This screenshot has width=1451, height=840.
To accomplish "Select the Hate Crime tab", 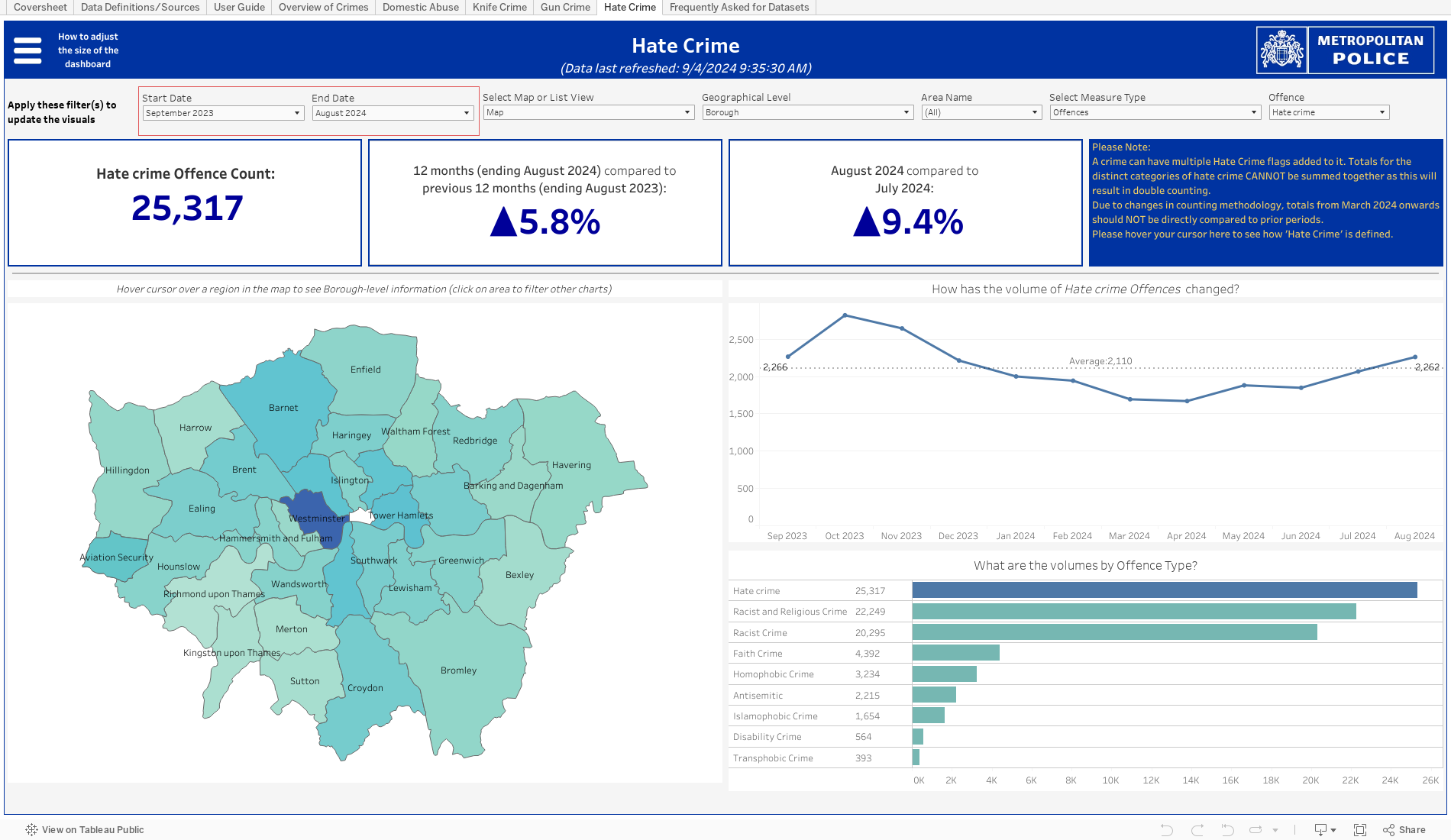I will pyautogui.click(x=630, y=7).
